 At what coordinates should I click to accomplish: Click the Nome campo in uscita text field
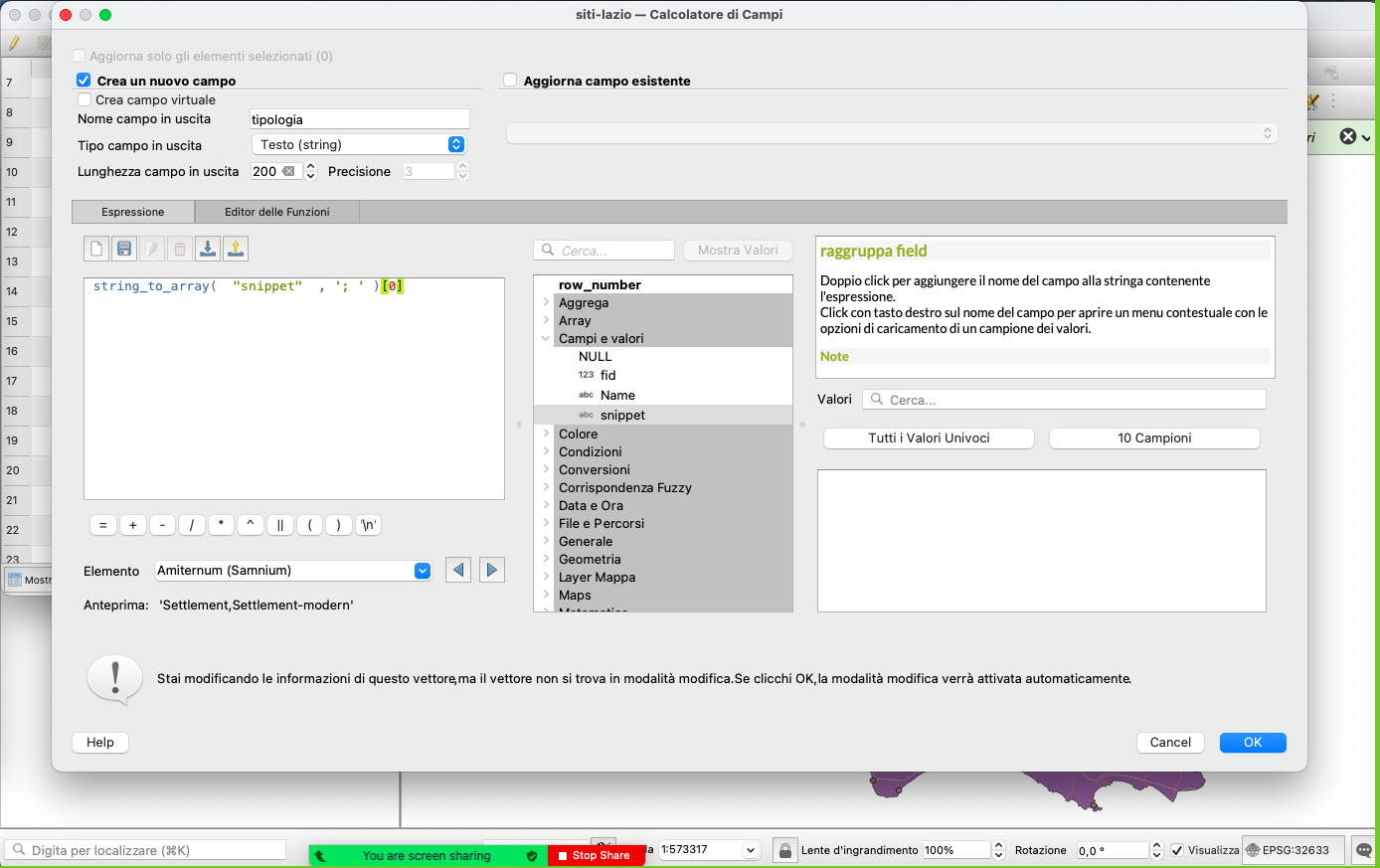[359, 119]
